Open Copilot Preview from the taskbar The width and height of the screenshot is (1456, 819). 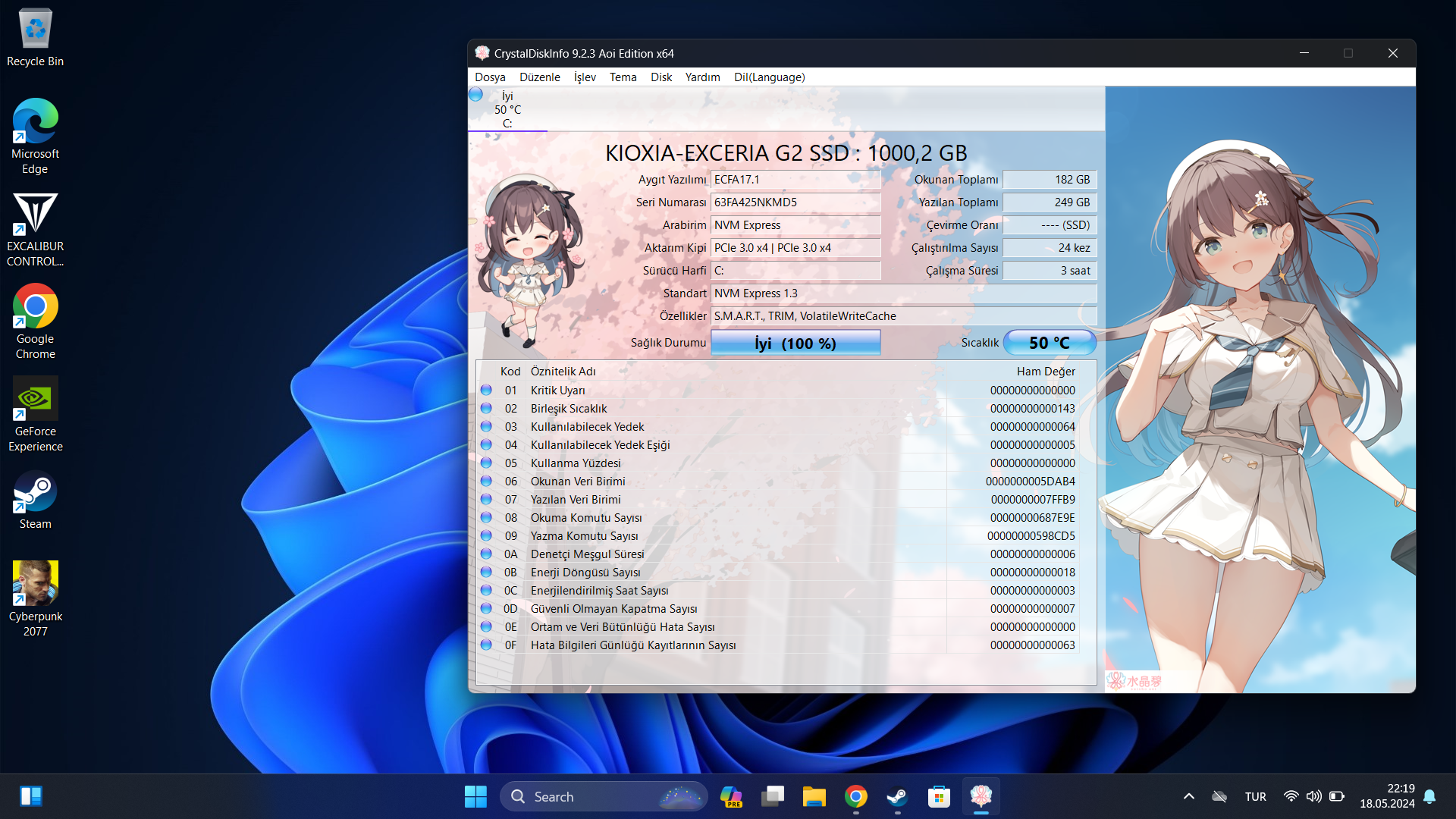click(731, 796)
